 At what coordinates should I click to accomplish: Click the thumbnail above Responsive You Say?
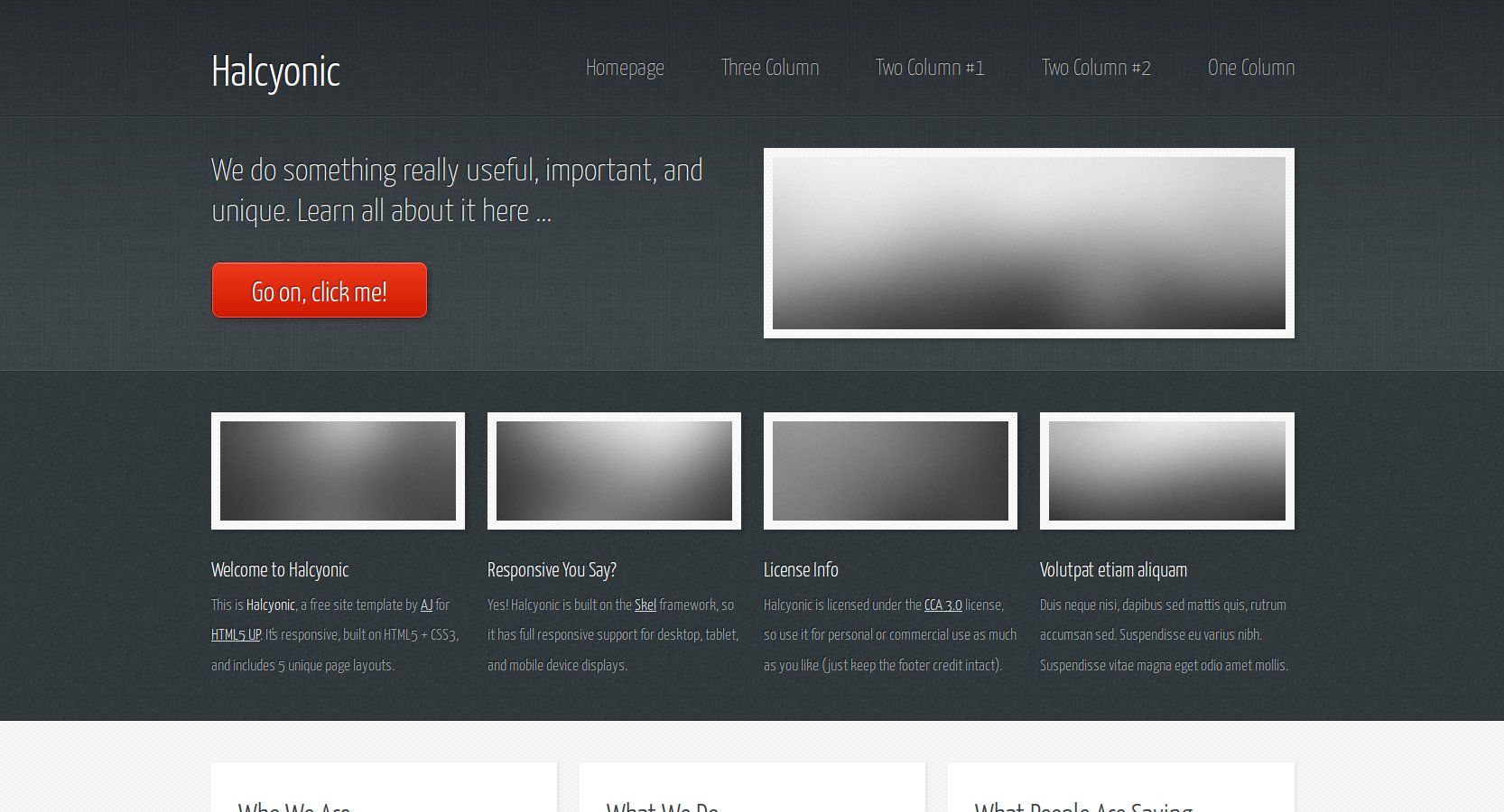coord(614,471)
